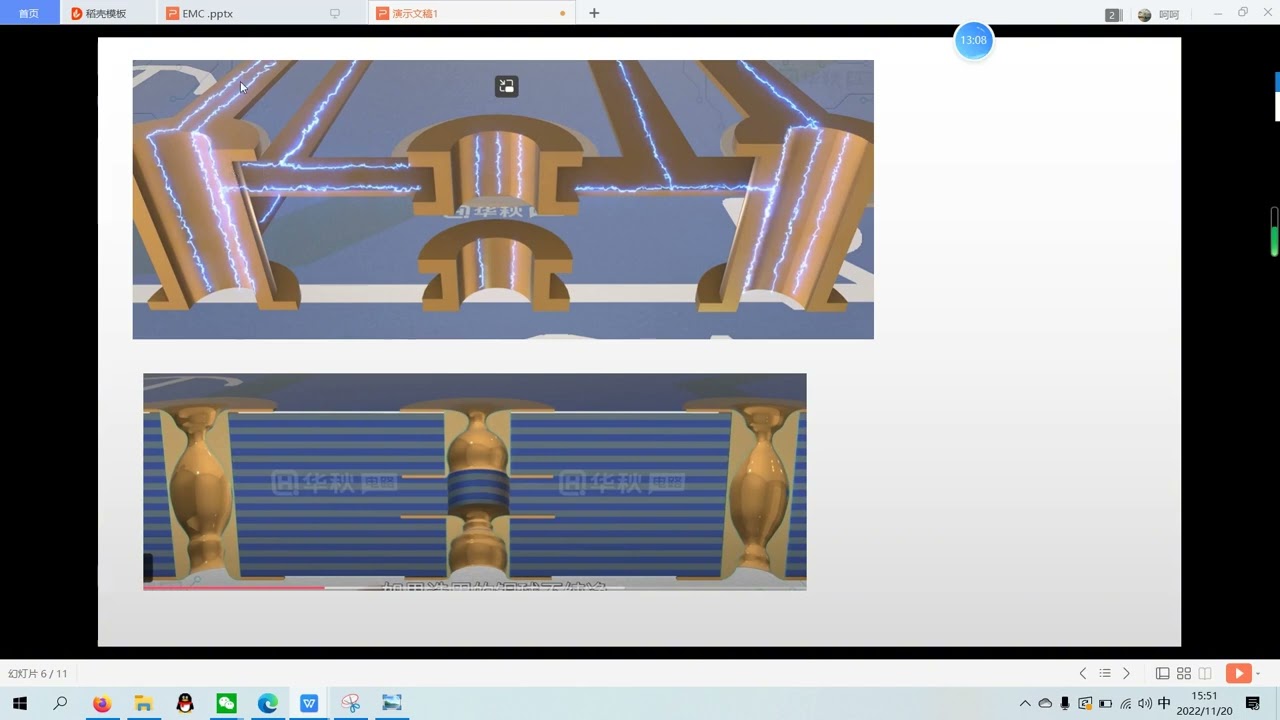Open File Explorer from the taskbar
The height and width of the screenshot is (720, 1280).
click(x=143, y=704)
